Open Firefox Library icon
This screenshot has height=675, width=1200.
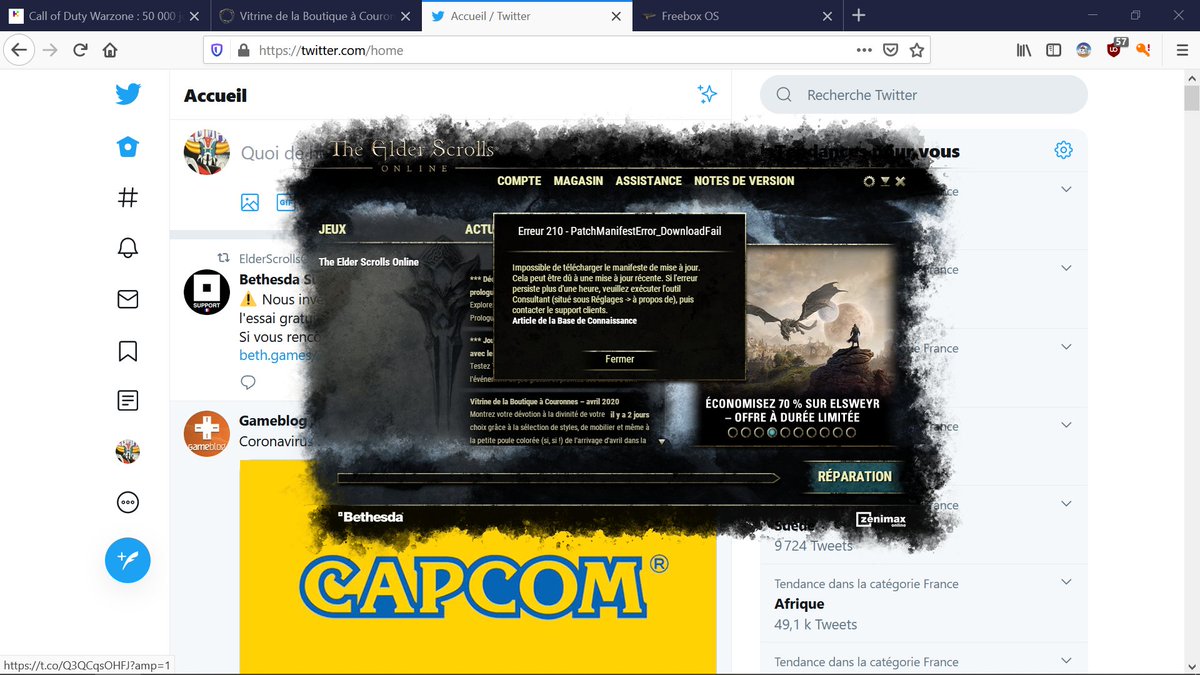tap(1024, 50)
